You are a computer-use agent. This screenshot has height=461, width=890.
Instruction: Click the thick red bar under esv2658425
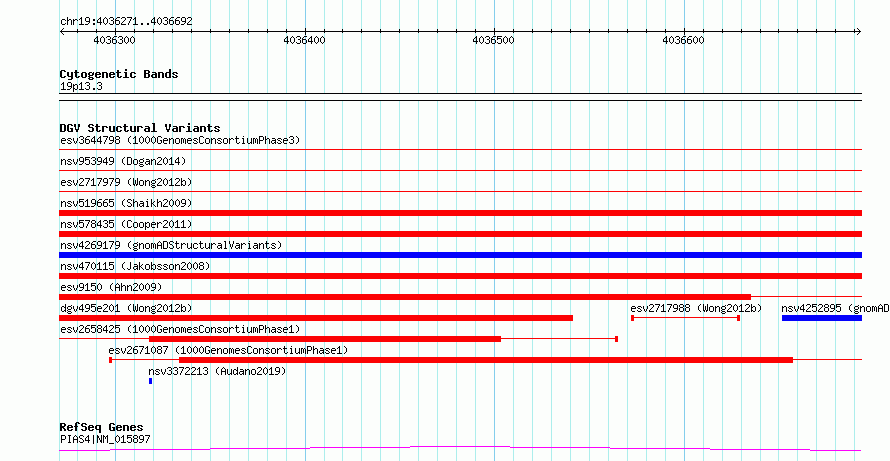point(325,339)
